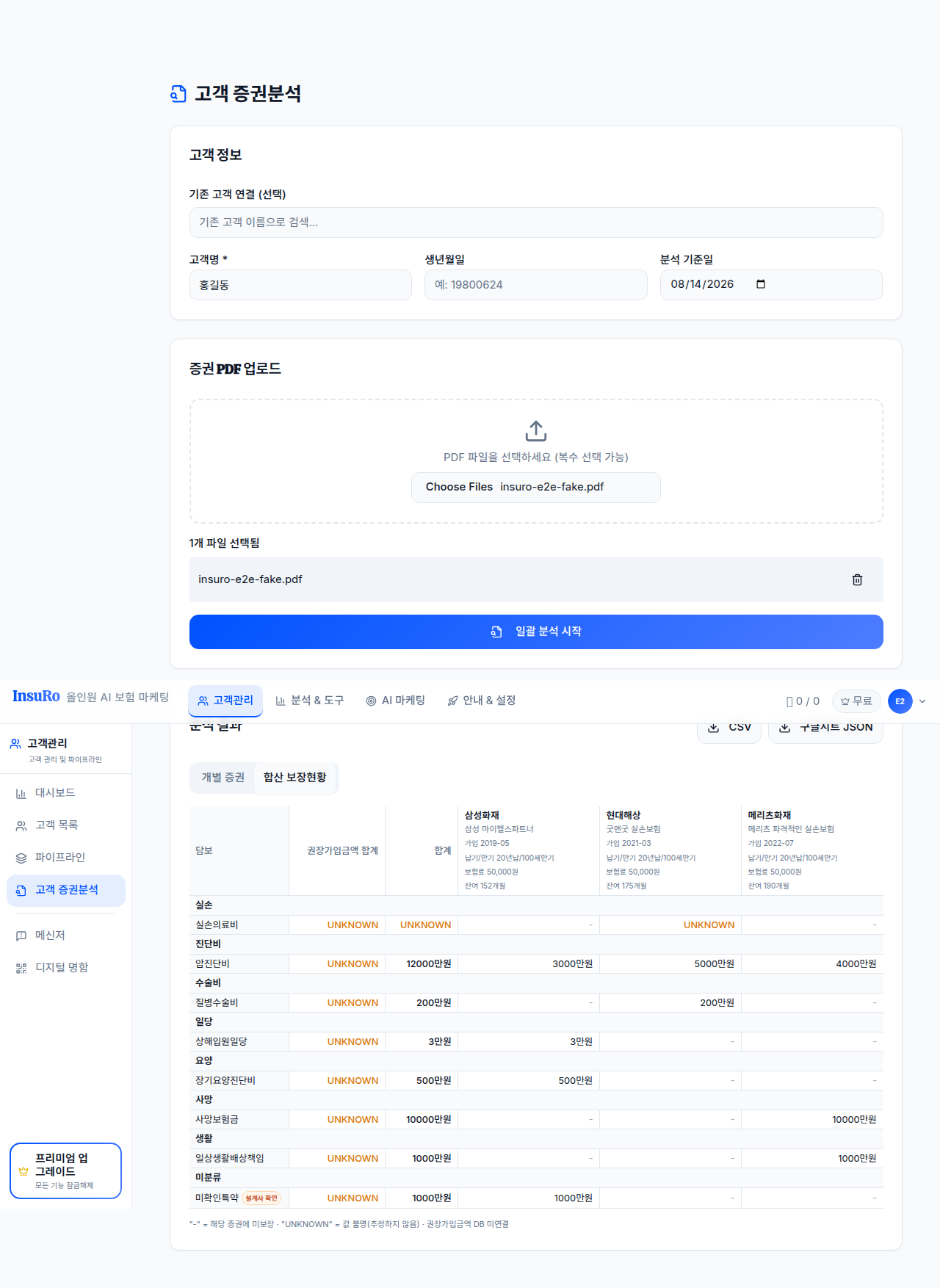
Task: Switch to the 개별 증권 tab
Action: point(223,778)
